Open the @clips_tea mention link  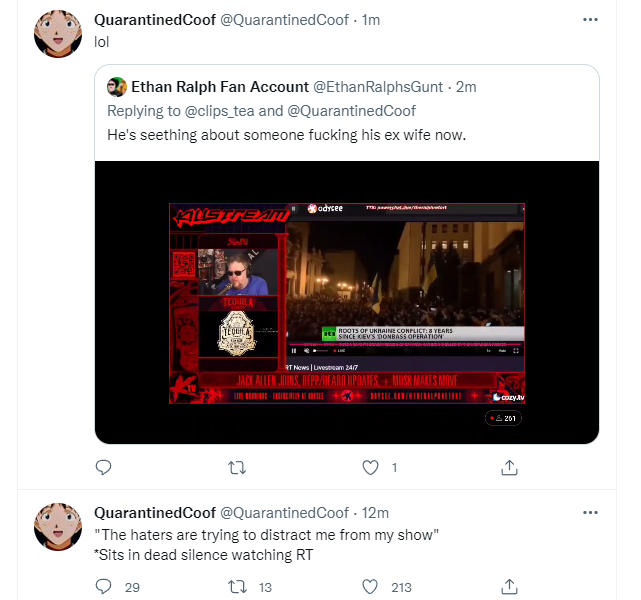point(220,111)
